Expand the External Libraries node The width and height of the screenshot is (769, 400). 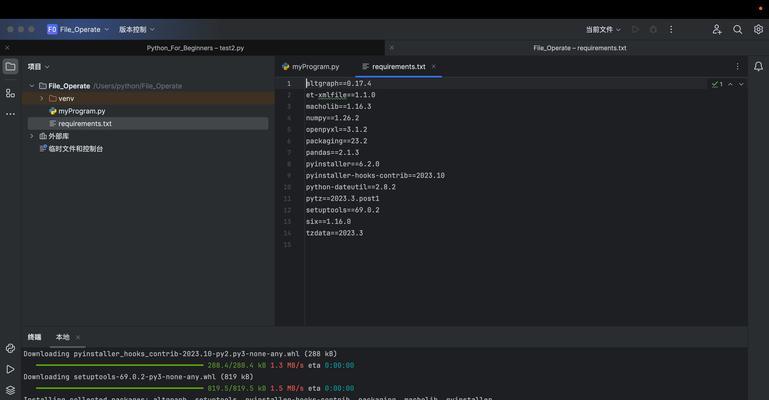32,136
